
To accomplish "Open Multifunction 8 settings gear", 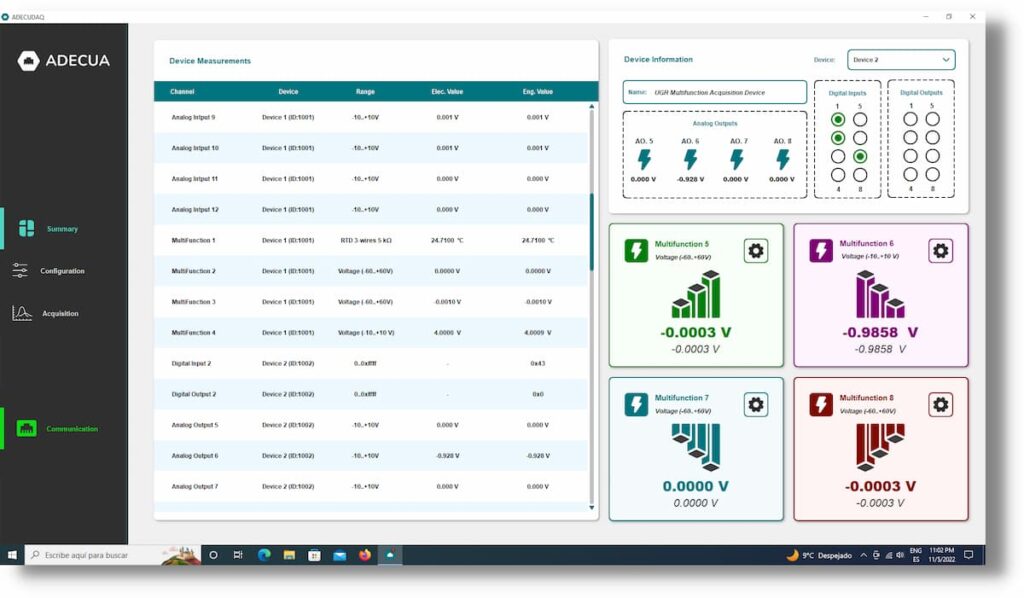I will click(940, 404).
